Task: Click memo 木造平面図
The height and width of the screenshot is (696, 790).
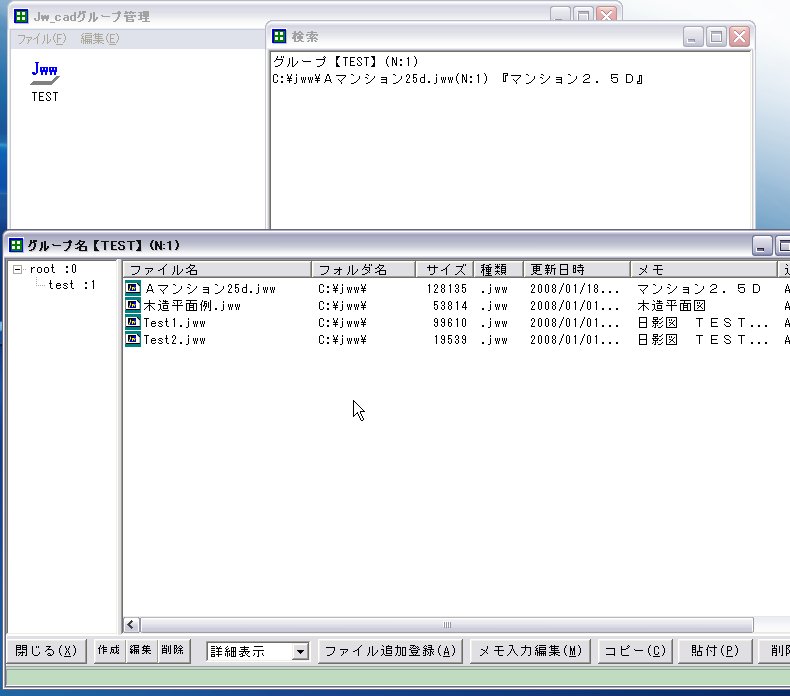Action: pyautogui.click(x=671, y=306)
